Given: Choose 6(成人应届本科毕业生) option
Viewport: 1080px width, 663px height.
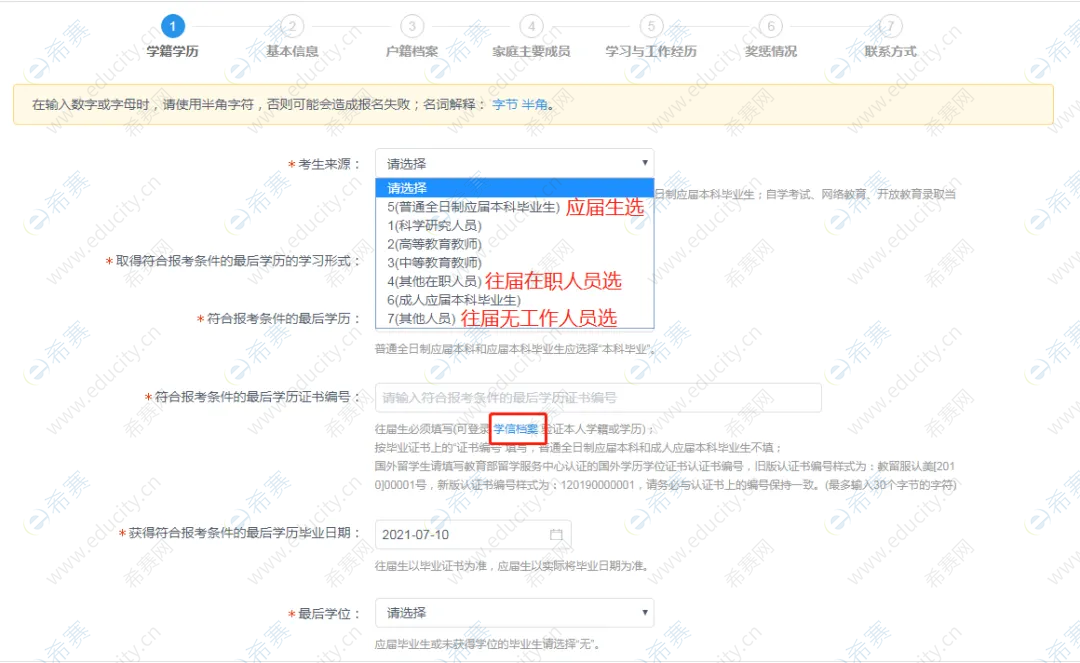Looking at the screenshot, I should click(x=454, y=300).
